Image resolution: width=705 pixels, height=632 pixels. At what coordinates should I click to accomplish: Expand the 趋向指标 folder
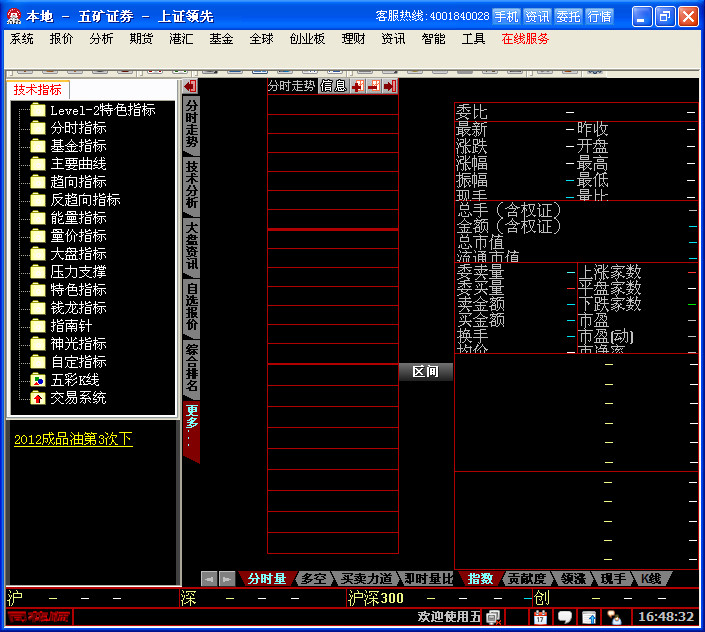(38, 182)
